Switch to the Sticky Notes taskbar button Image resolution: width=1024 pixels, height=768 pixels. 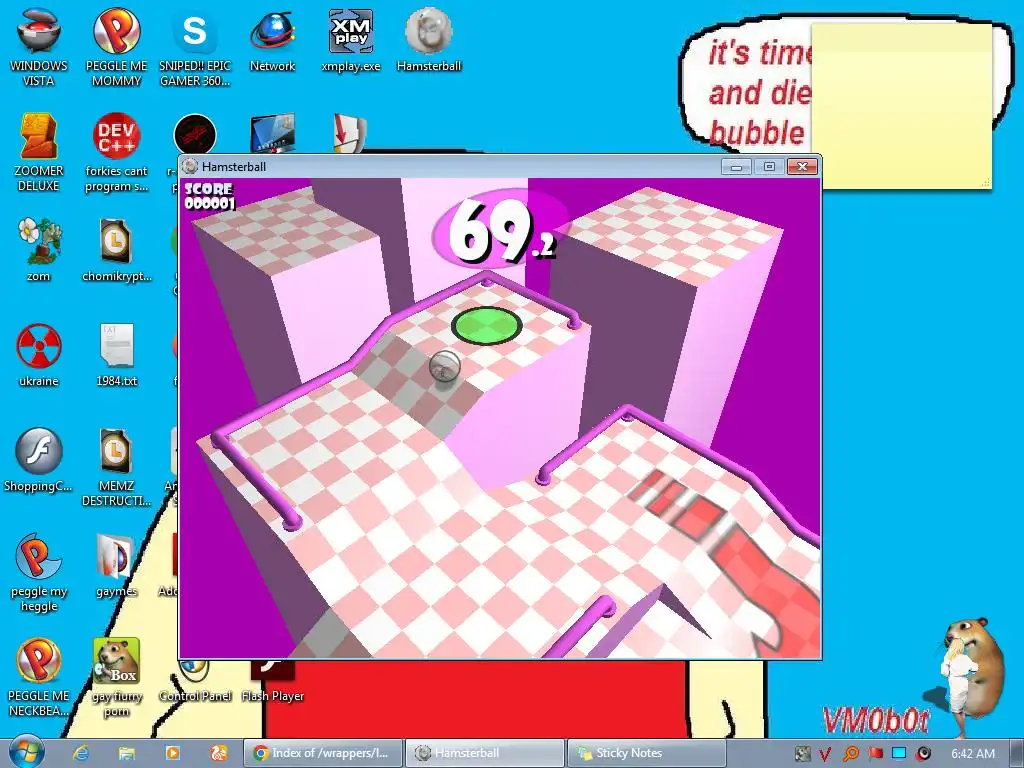point(646,753)
